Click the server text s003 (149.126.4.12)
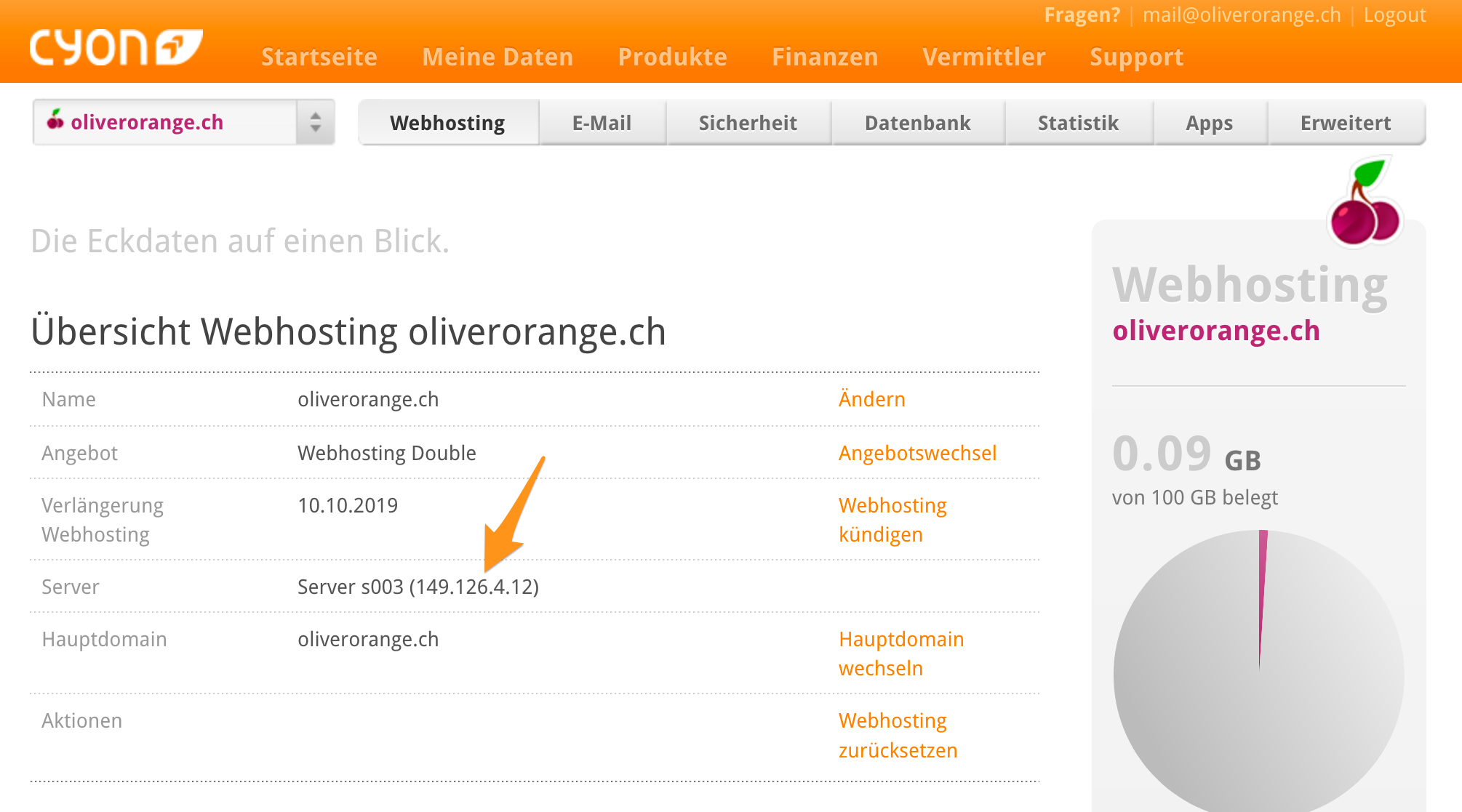This screenshot has height=812, width=1462. point(418,587)
